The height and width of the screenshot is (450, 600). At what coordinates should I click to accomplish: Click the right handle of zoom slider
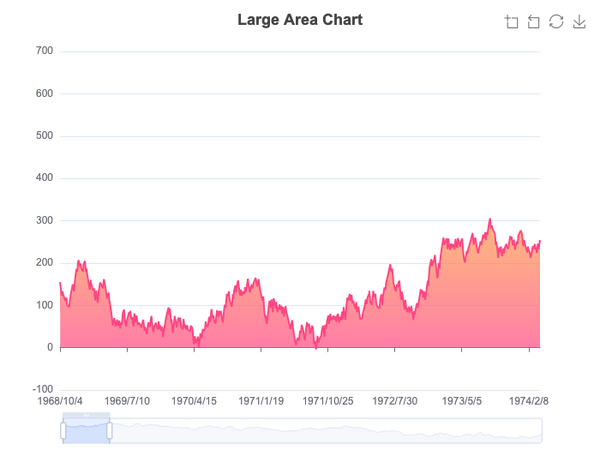click(x=109, y=430)
